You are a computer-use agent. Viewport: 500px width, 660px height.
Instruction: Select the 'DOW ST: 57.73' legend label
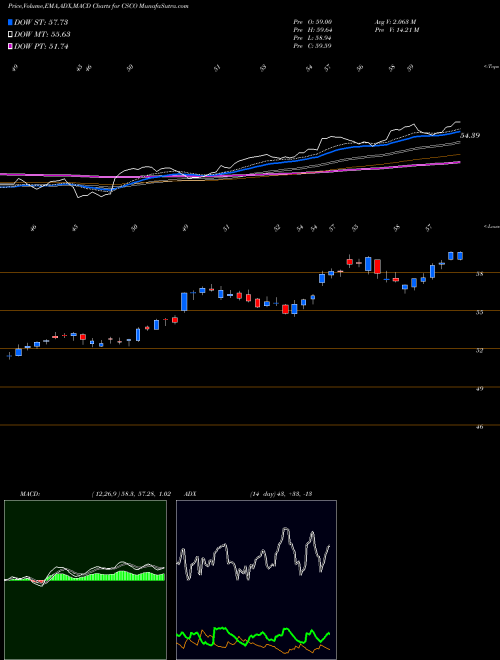pos(41,22)
